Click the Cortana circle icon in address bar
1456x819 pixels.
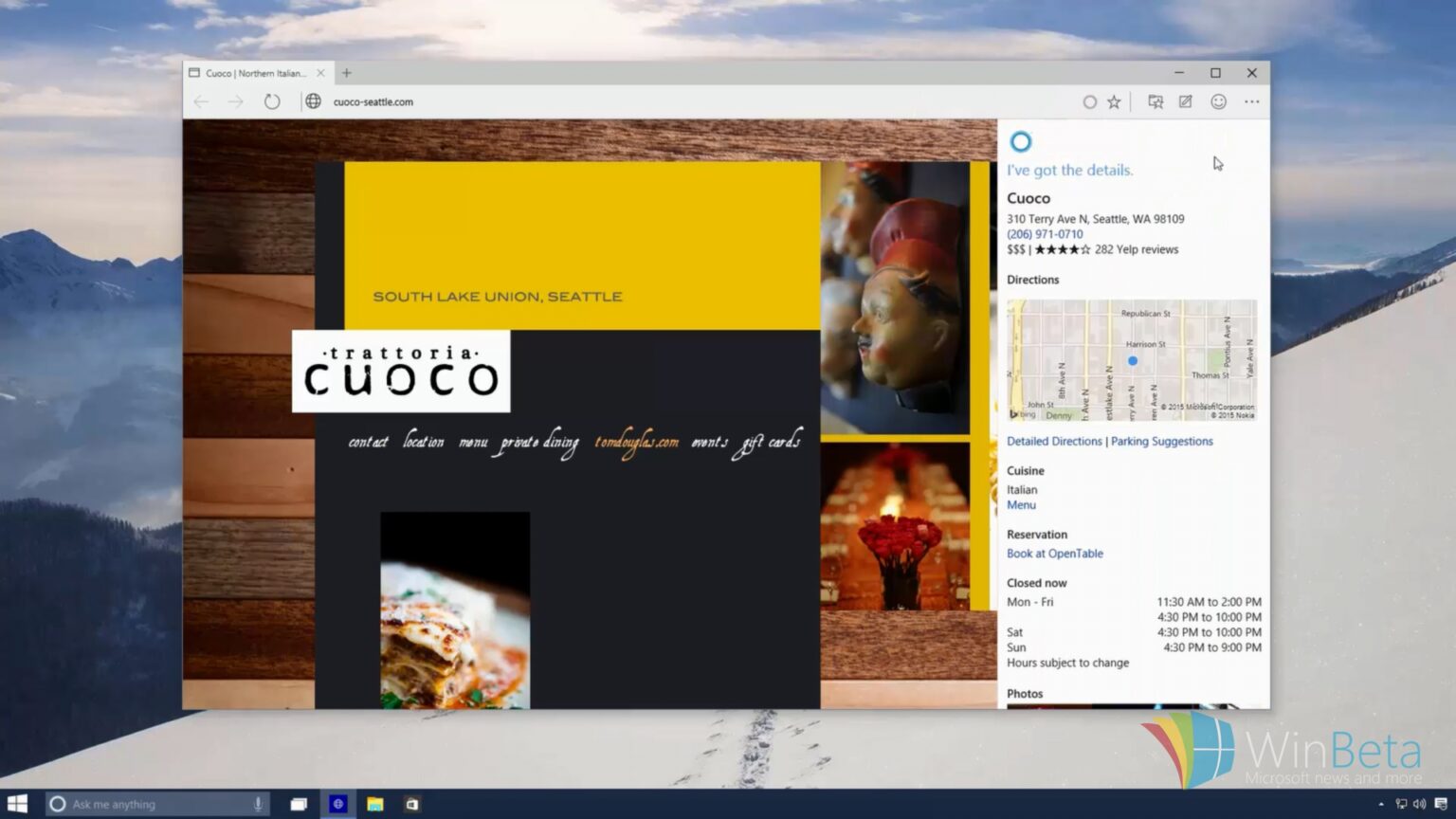(x=1089, y=101)
